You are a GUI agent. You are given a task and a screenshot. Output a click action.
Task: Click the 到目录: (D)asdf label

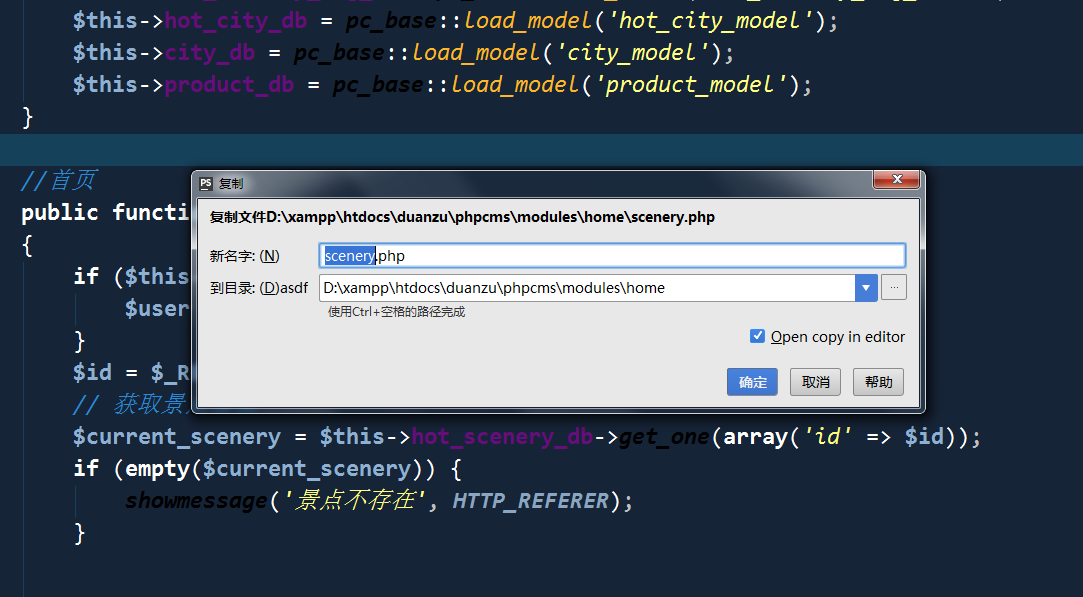259,288
